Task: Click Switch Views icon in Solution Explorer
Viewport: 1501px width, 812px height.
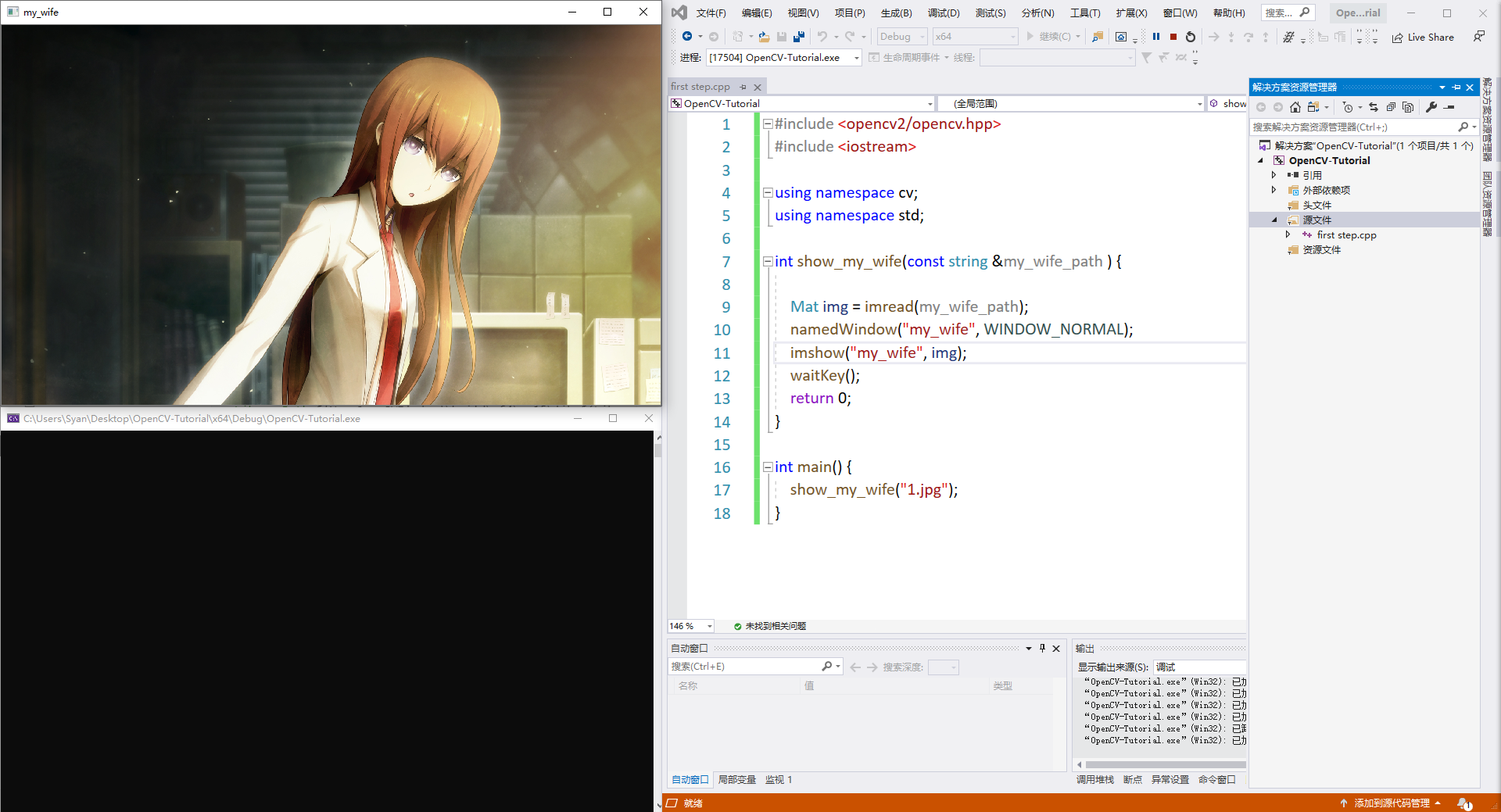Action: [x=1313, y=107]
